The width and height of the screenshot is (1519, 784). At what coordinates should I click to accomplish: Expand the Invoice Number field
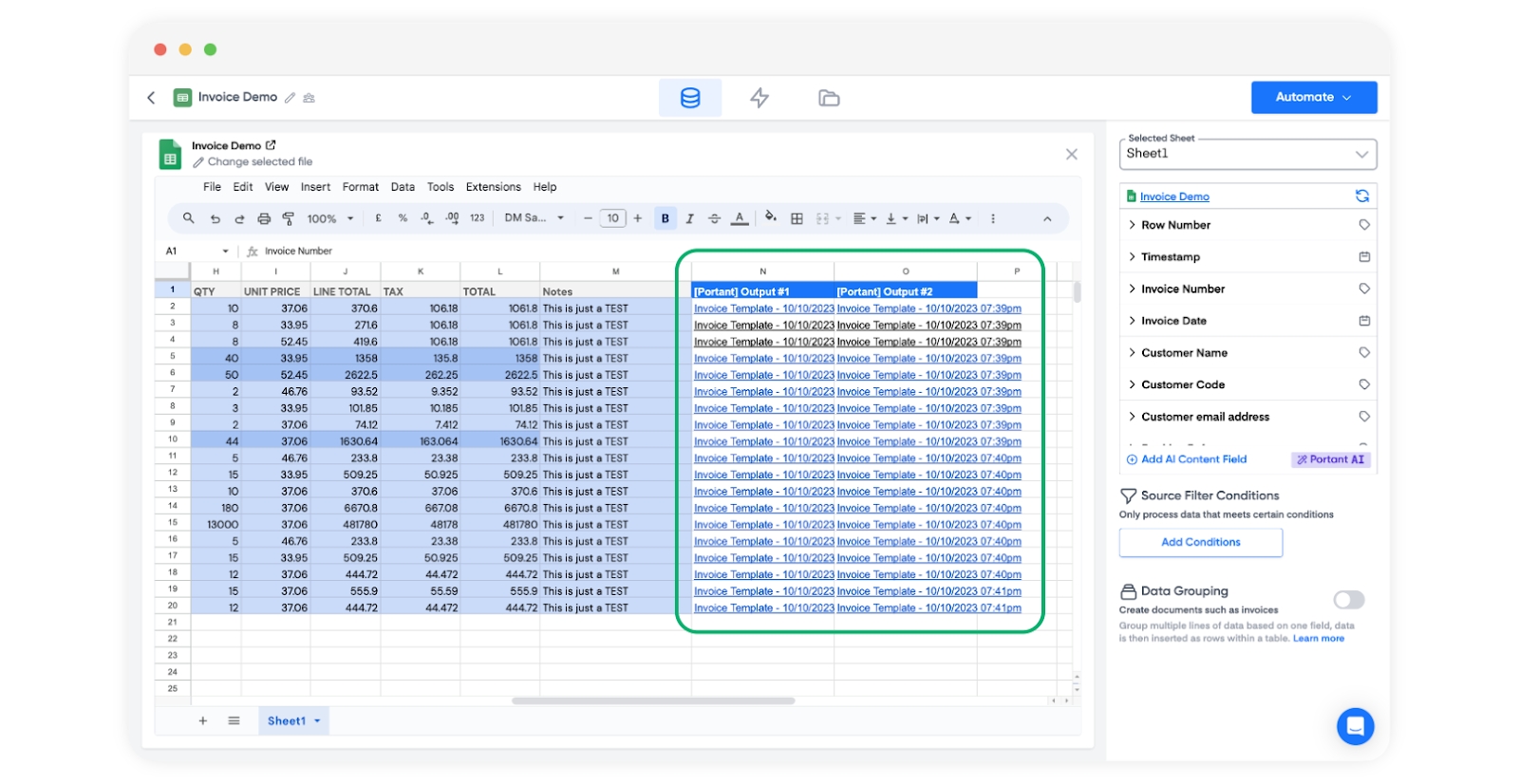click(1182, 289)
